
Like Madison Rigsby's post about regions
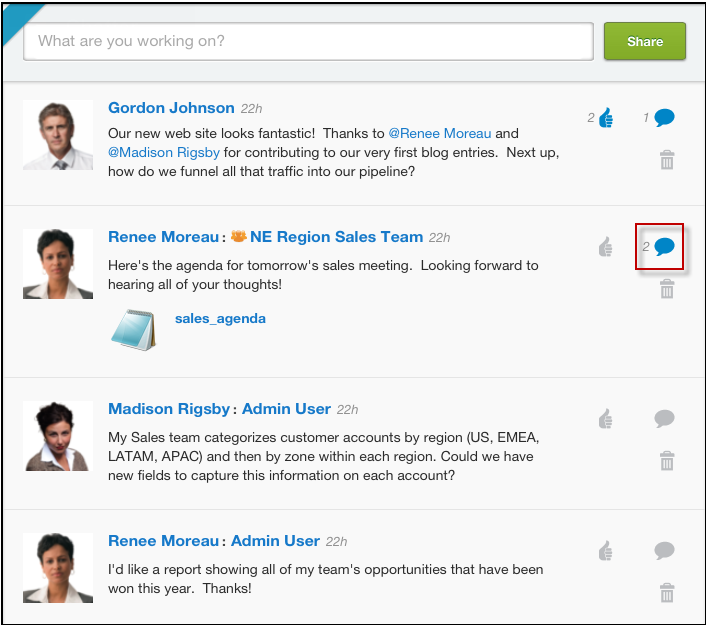[x=606, y=419]
